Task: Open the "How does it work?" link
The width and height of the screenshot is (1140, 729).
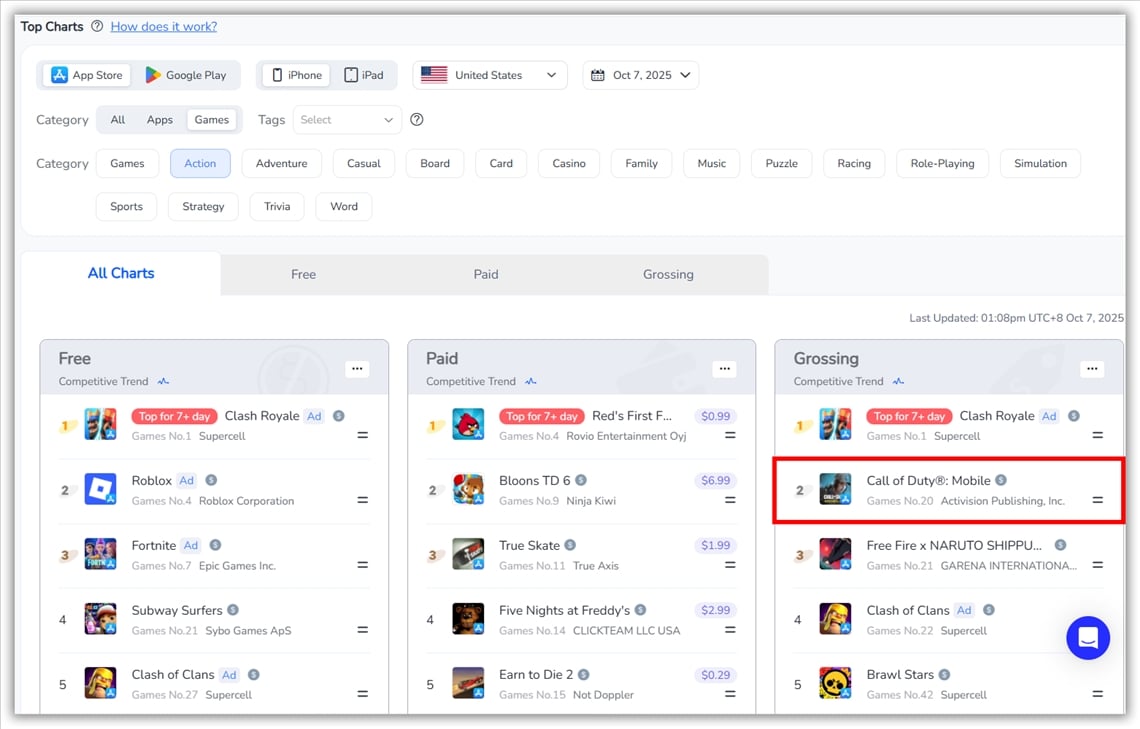Action: tap(164, 27)
